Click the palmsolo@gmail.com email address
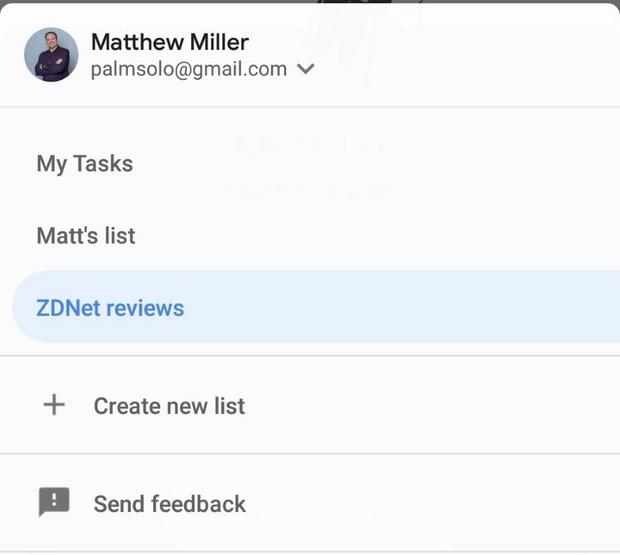620x555 pixels. [188, 70]
